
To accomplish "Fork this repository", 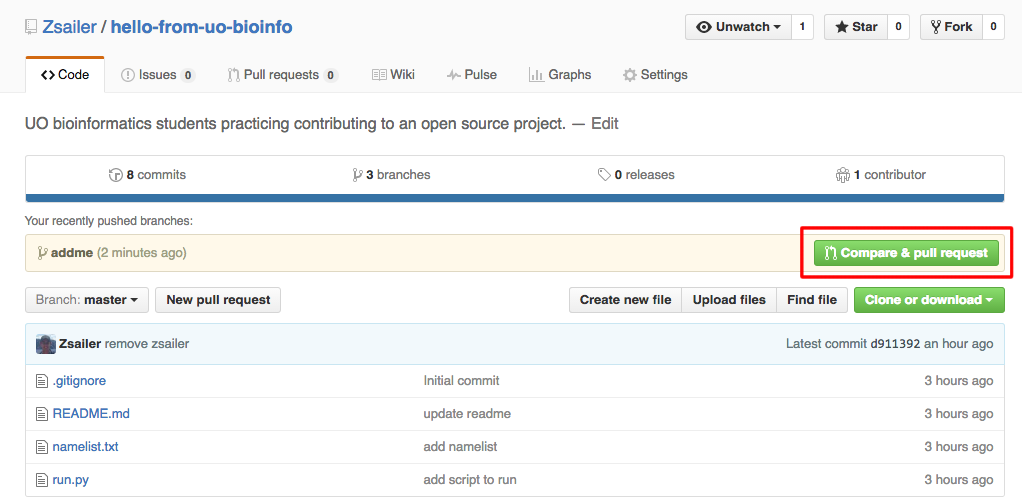I will (950, 27).
